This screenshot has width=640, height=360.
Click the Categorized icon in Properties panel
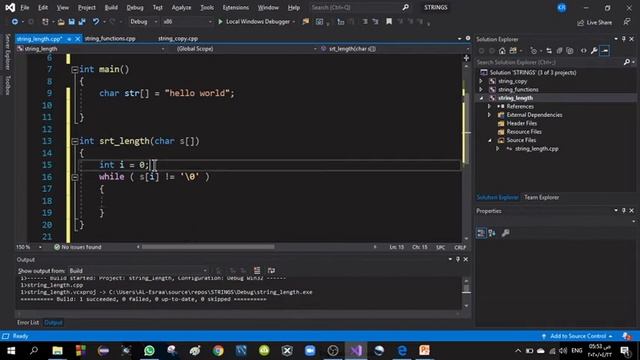481,233
